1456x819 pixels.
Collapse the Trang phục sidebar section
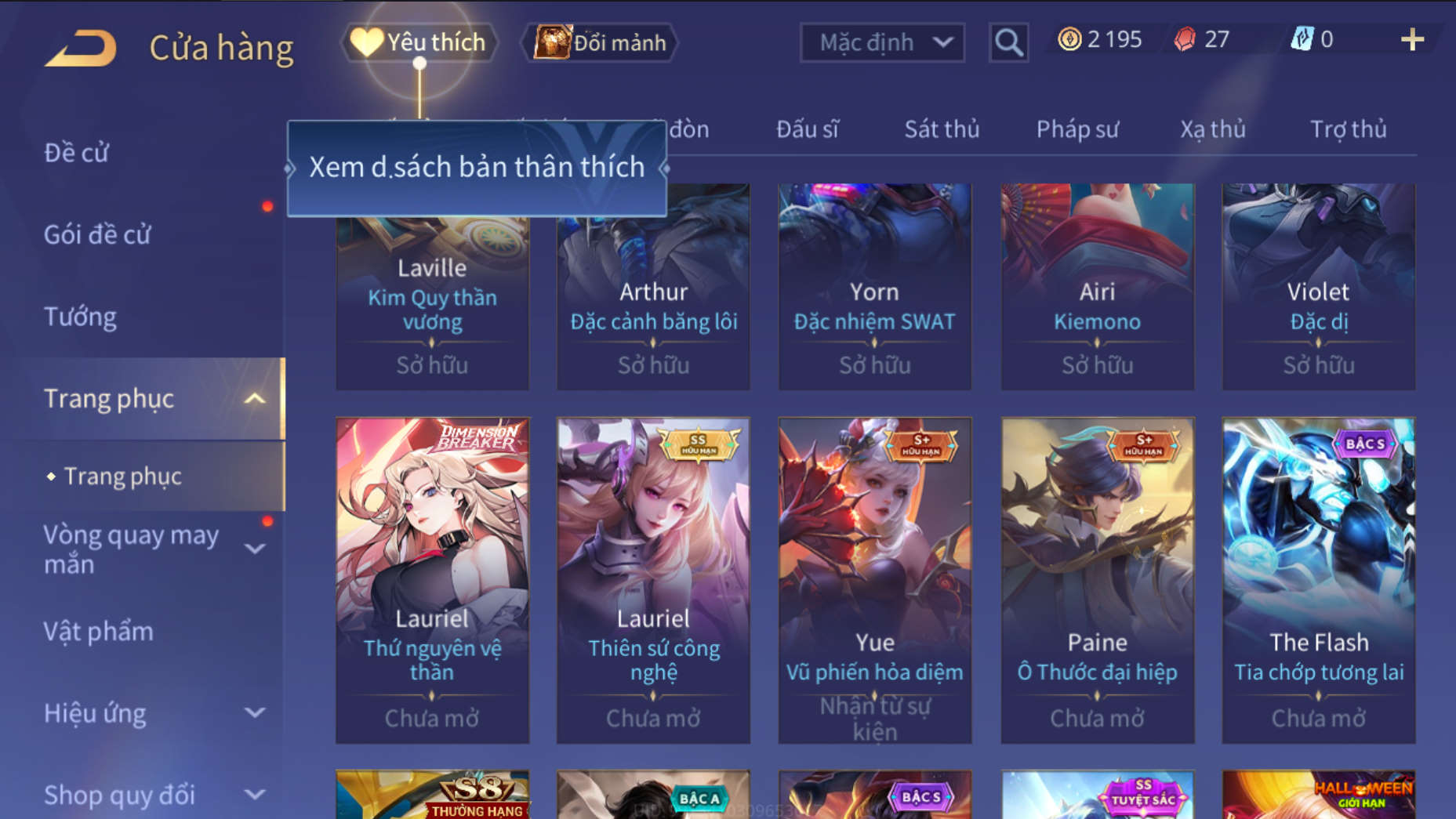click(x=255, y=399)
